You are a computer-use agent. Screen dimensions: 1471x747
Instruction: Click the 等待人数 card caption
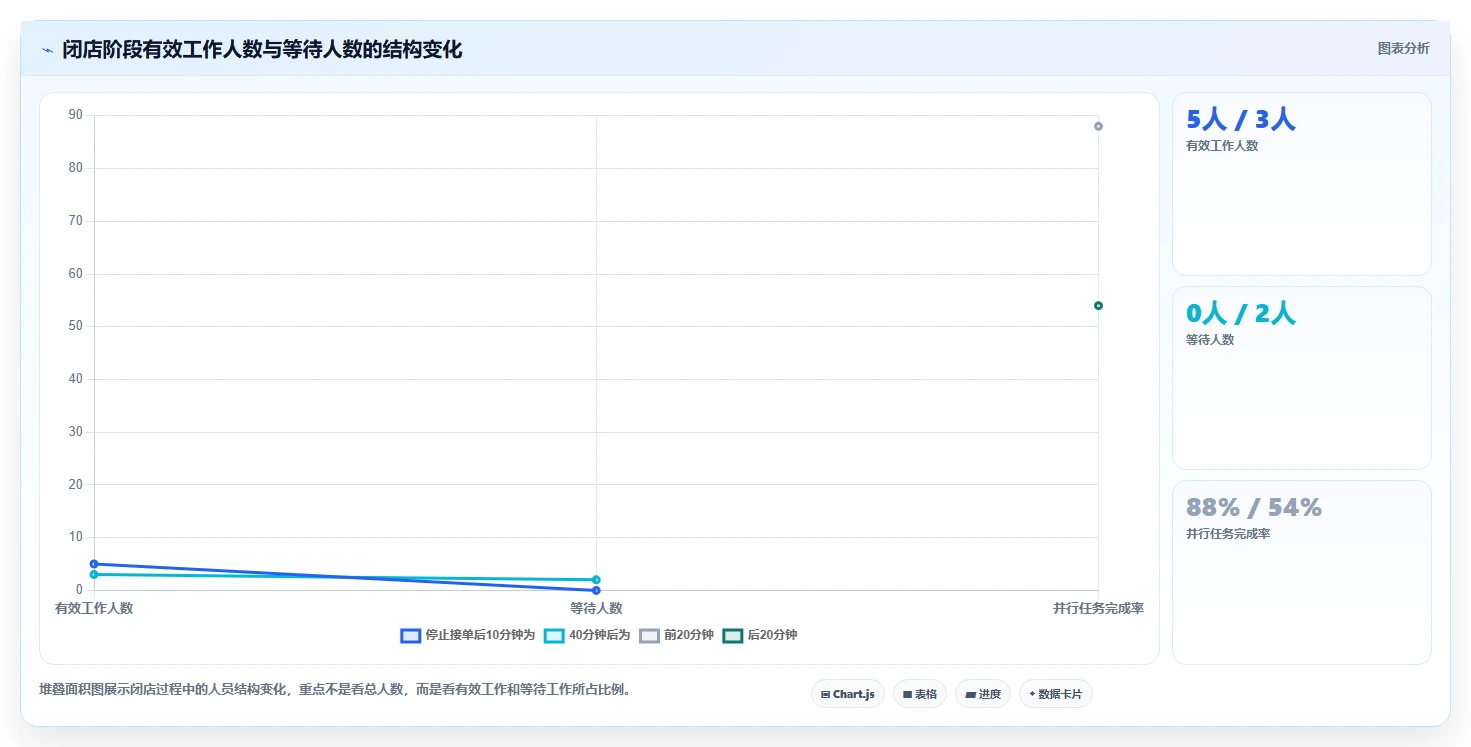coord(1210,340)
